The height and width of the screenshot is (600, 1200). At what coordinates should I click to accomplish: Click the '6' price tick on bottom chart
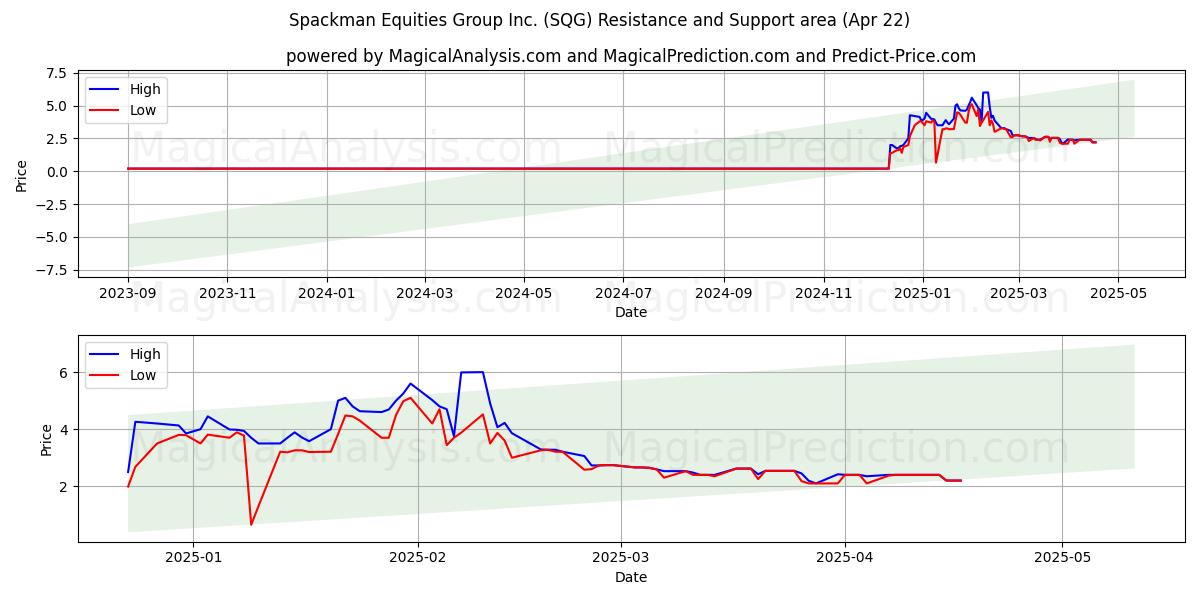pyautogui.click(x=62, y=373)
